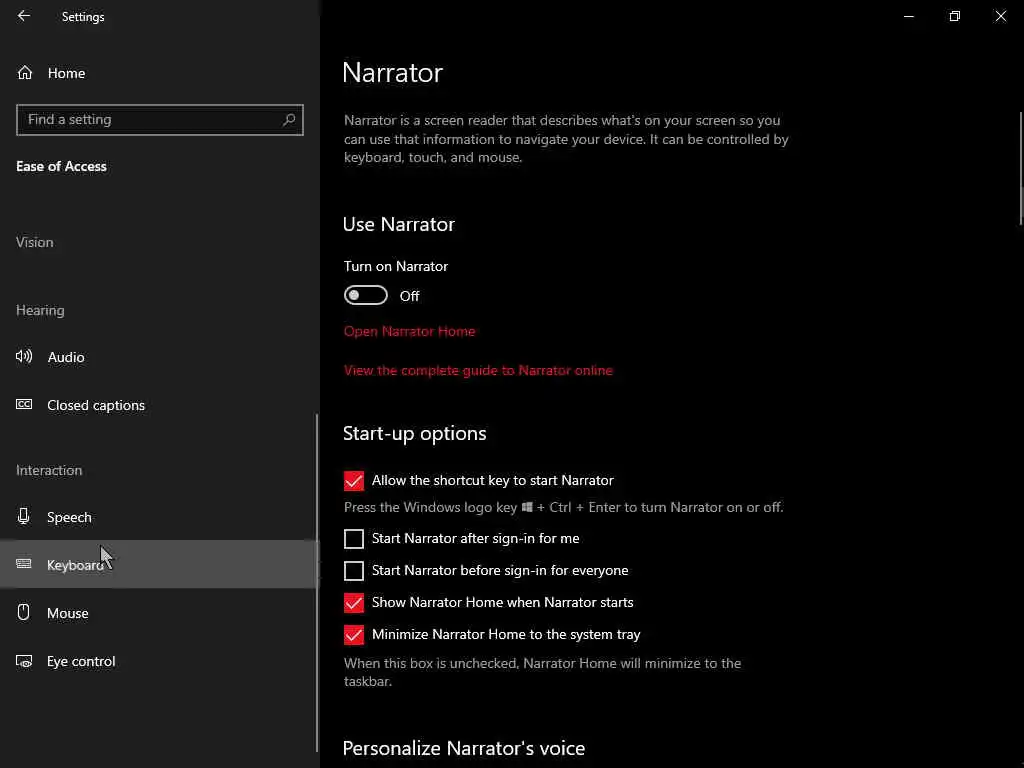The image size is (1024, 768).
Task: Click the sidebar navigation scrollbar
Action: (317, 583)
